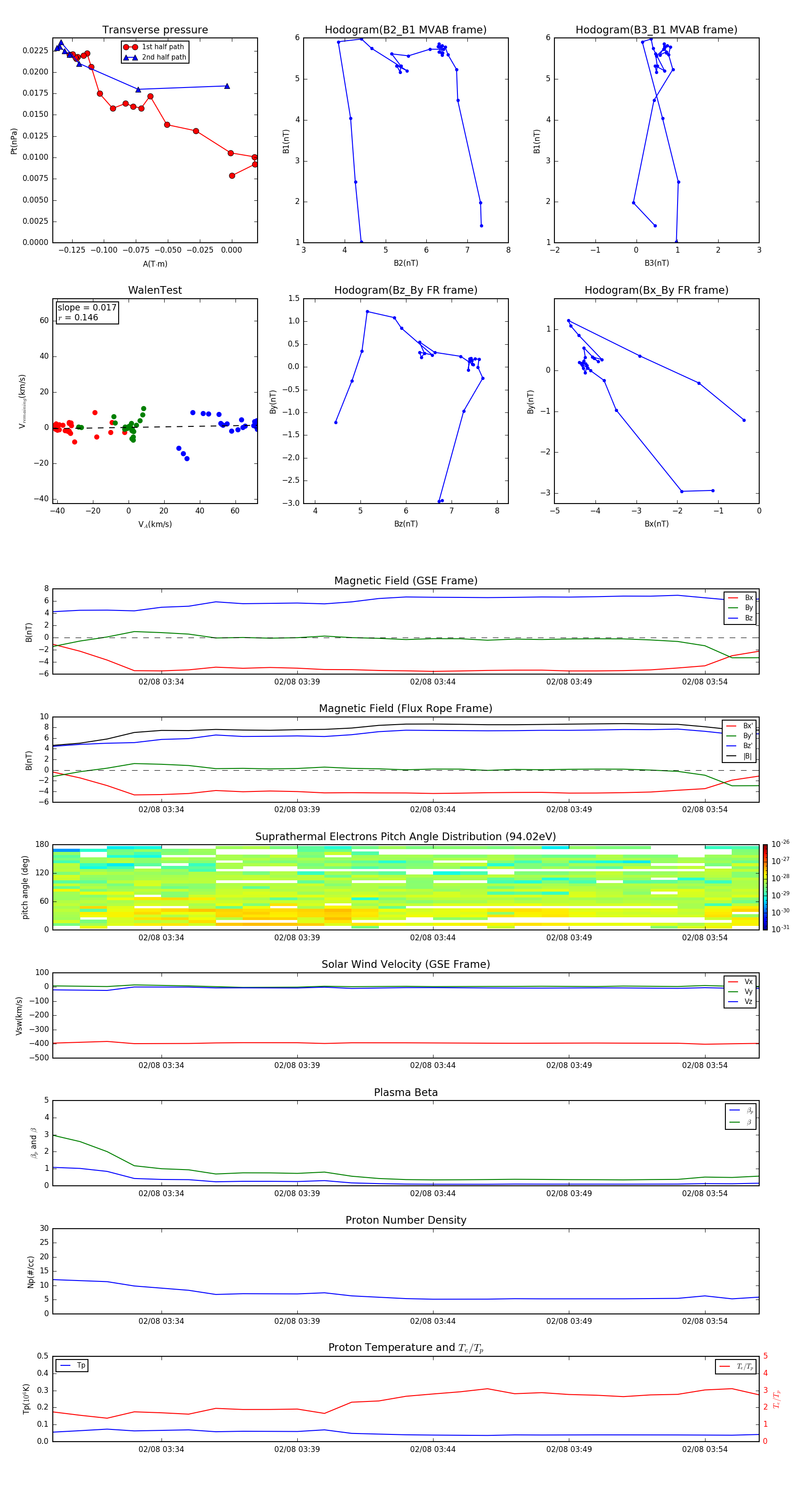Click the 'B3(nT)' x-axis label

point(656,263)
